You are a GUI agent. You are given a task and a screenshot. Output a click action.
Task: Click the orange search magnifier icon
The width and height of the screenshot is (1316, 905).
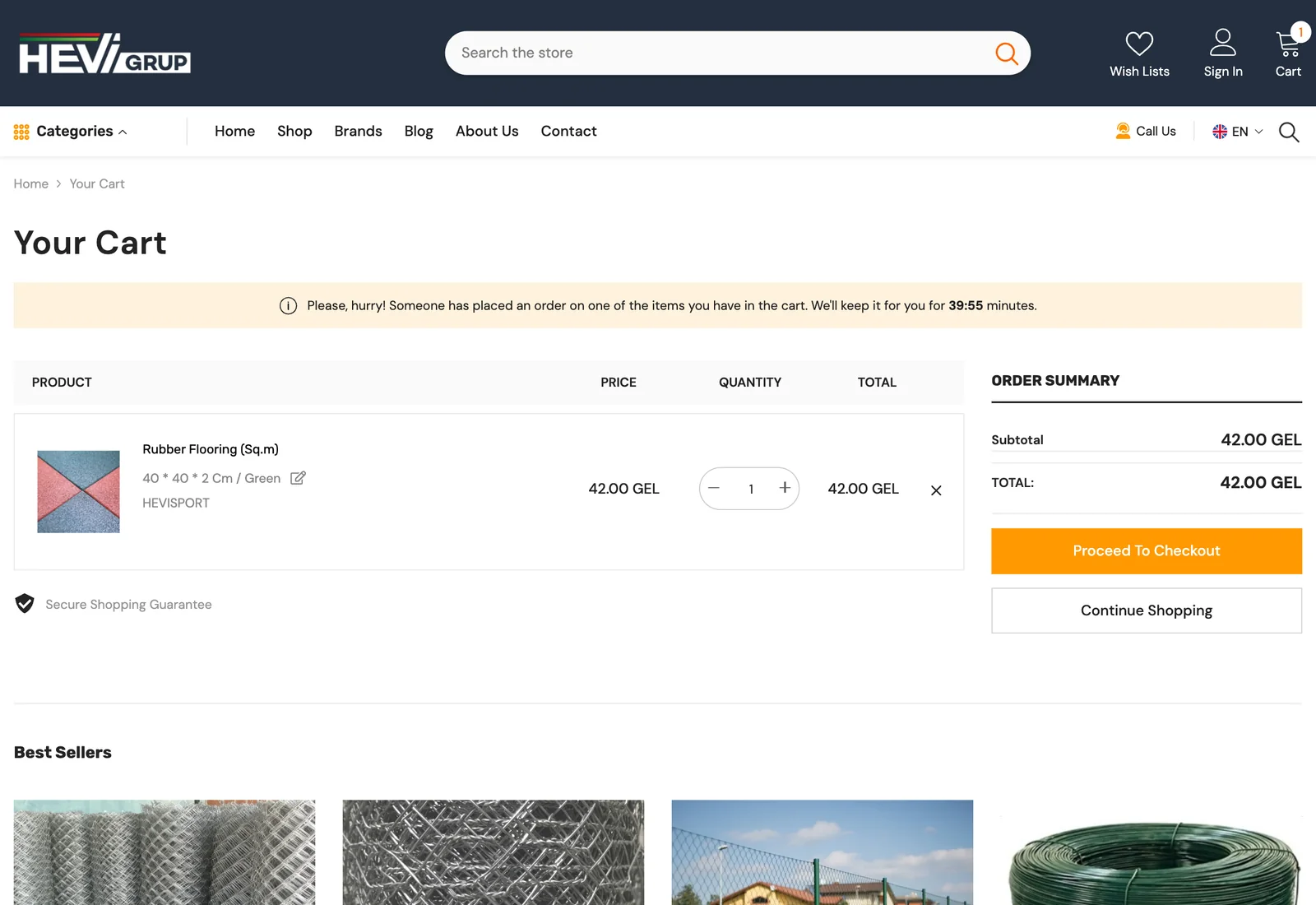tap(1006, 53)
